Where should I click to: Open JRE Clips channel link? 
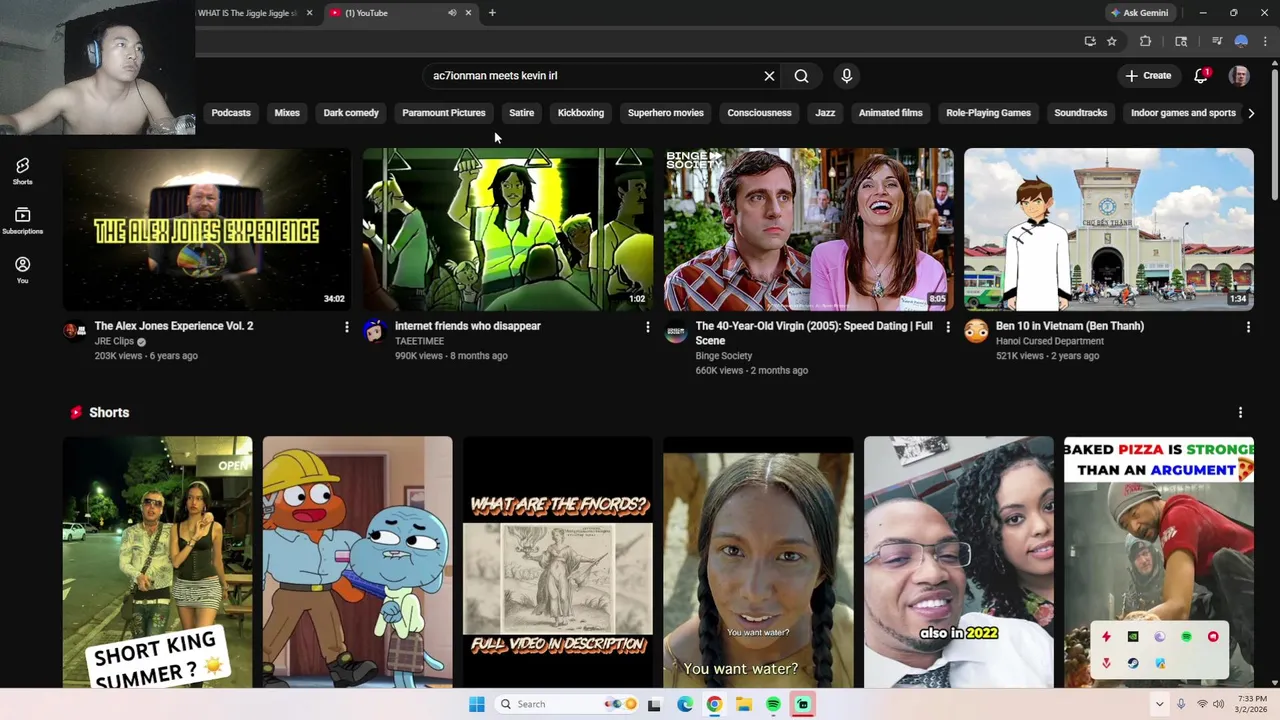(114, 341)
